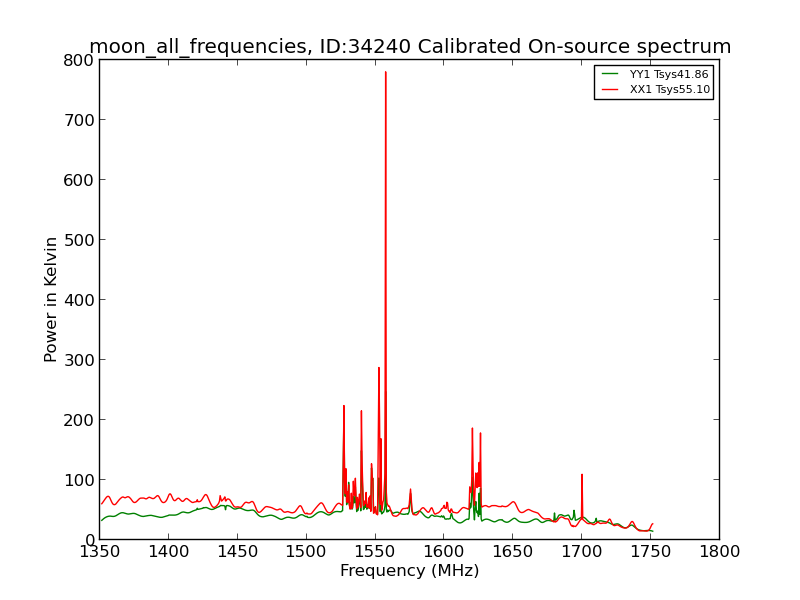The image size is (800, 600).
Task: Click the y-axis tick label 300
Action: click(x=79, y=360)
